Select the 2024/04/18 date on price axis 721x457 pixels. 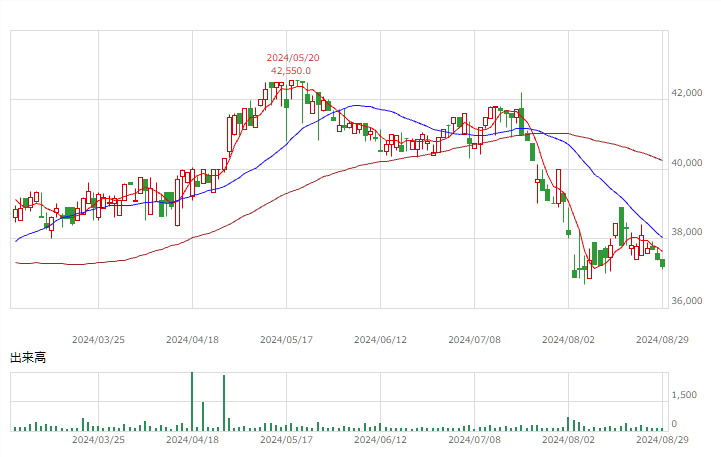click(192, 340)
